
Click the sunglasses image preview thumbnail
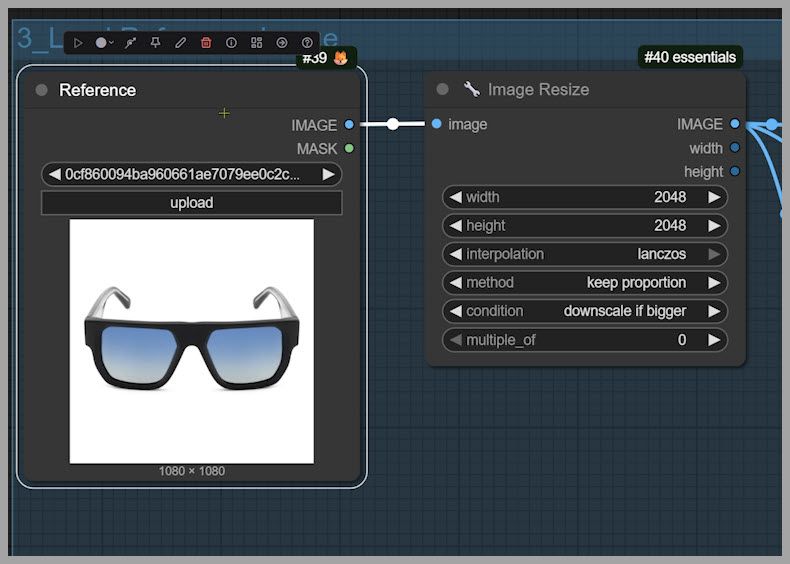pos(191,341)
